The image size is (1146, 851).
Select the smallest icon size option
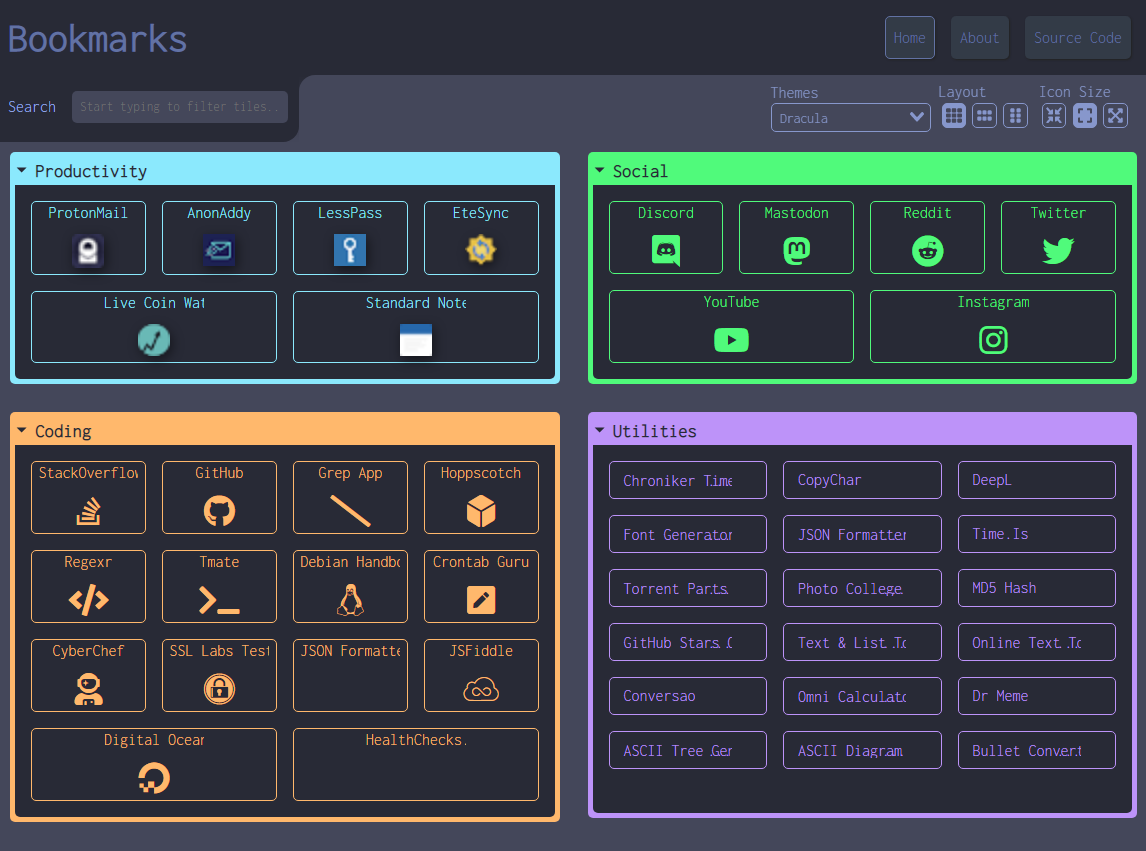pyautogui.click(x=1054, y=116)
